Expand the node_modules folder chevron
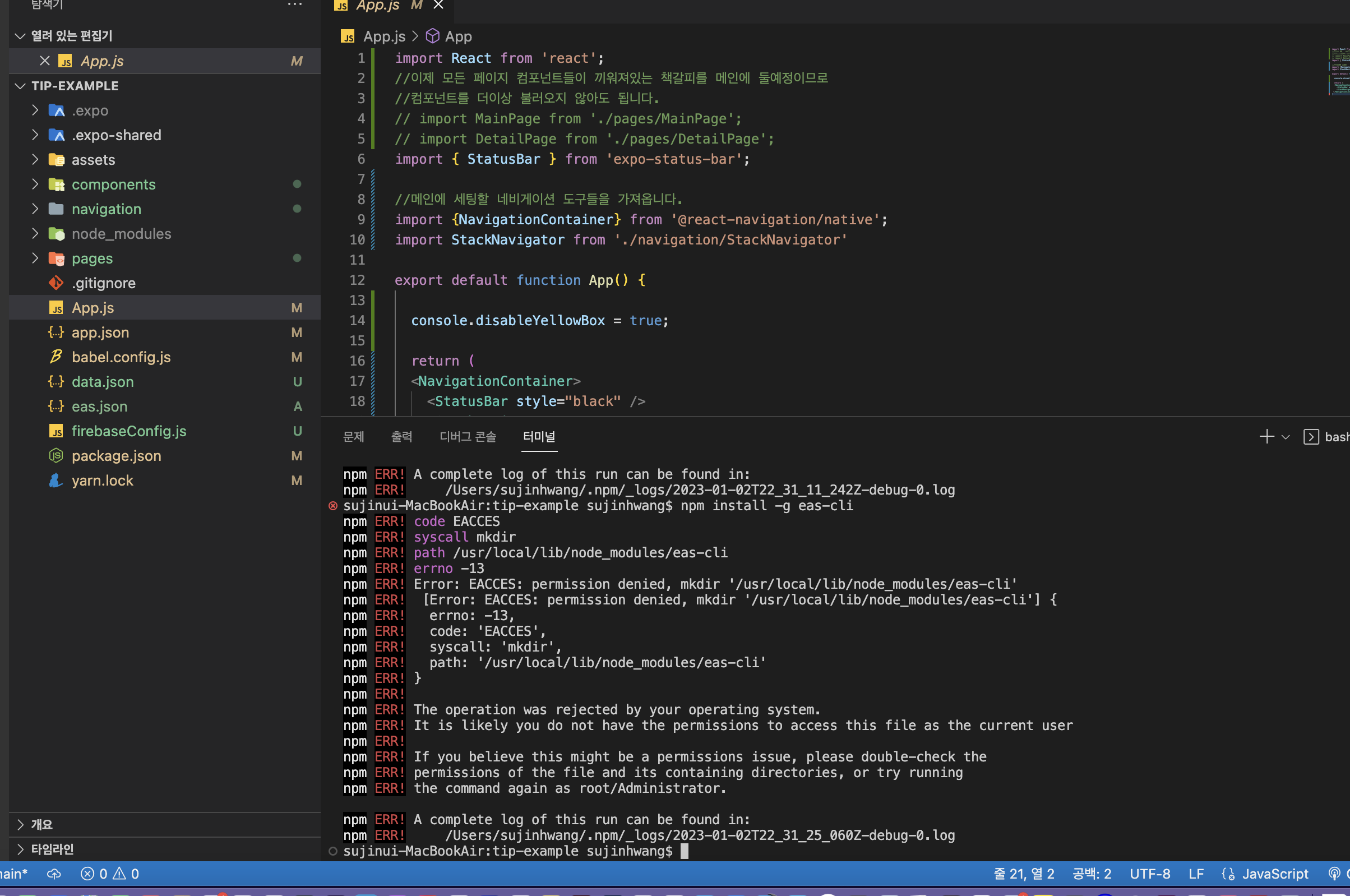Viewport: 1350px width, 896px height. tap(35, 233)
